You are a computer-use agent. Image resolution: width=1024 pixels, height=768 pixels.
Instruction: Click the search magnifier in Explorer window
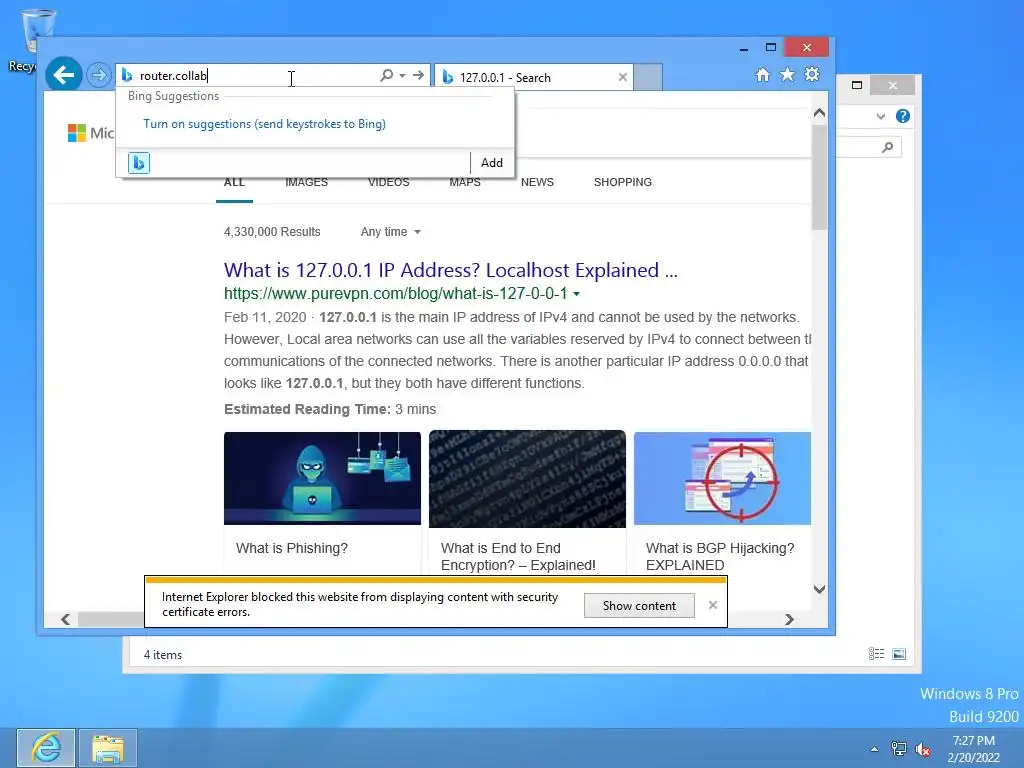coord(888,148)
